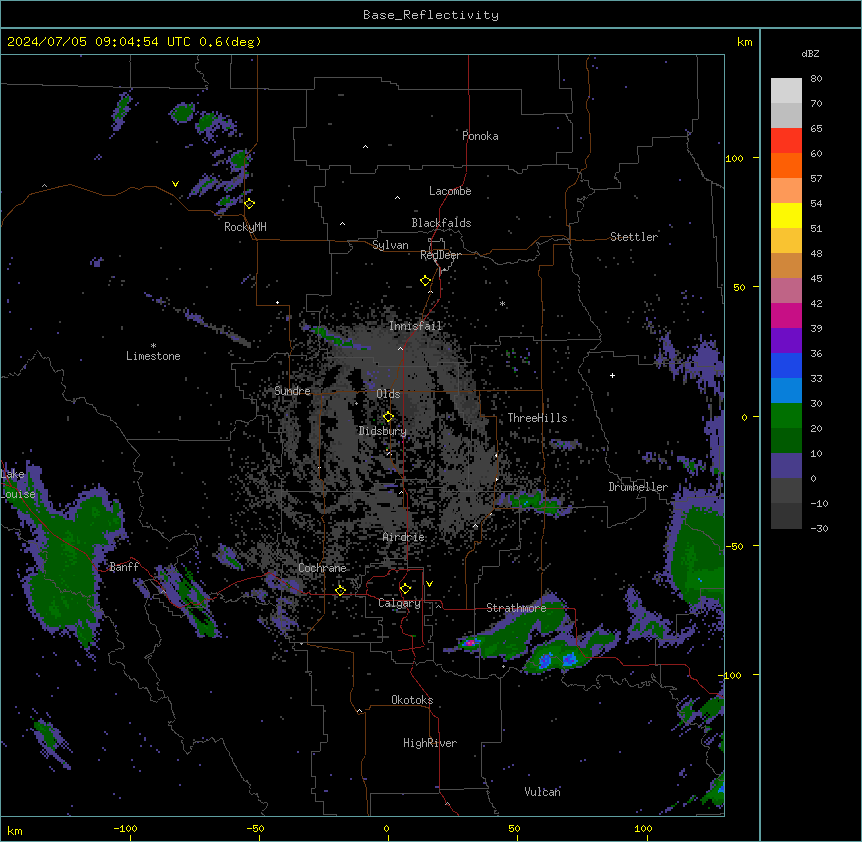The width and height of the screenshot is (862, 842).
Task: Select the yellow diamond marker southwest of RedDeer
Action: click(426, 281)
